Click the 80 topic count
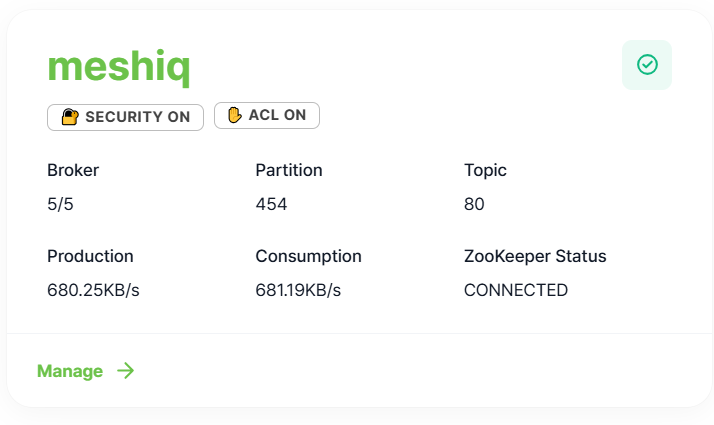The height and width of the screenshot is (425, 714). coord(474,204)
